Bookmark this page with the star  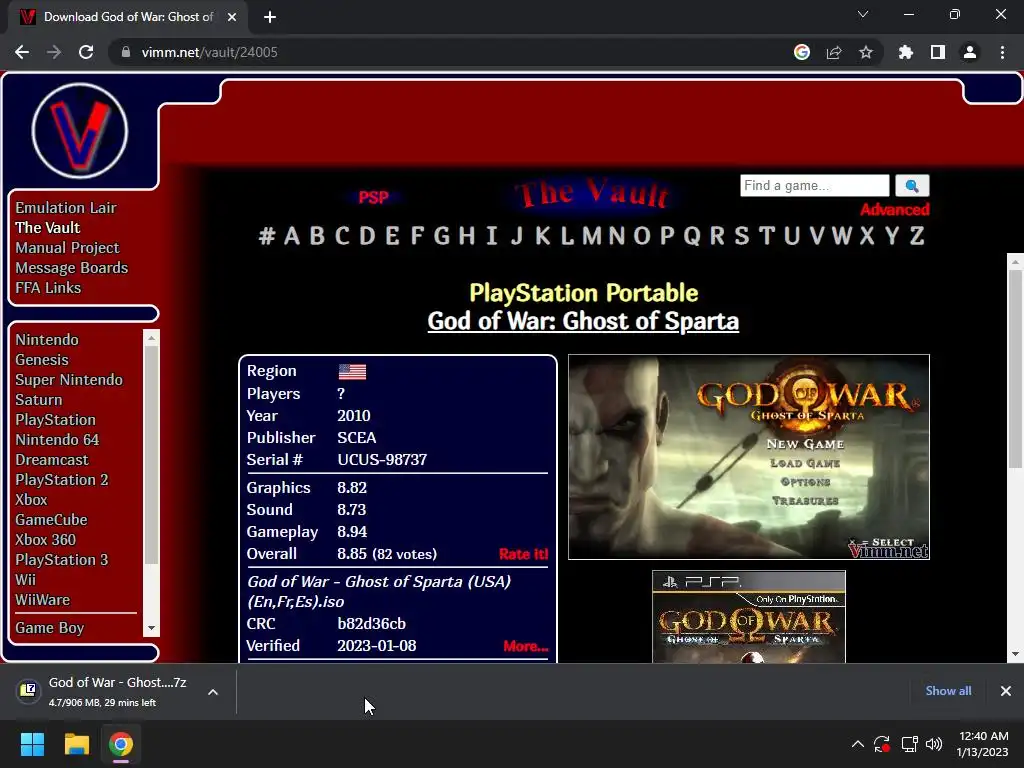(x=866, y=52)
